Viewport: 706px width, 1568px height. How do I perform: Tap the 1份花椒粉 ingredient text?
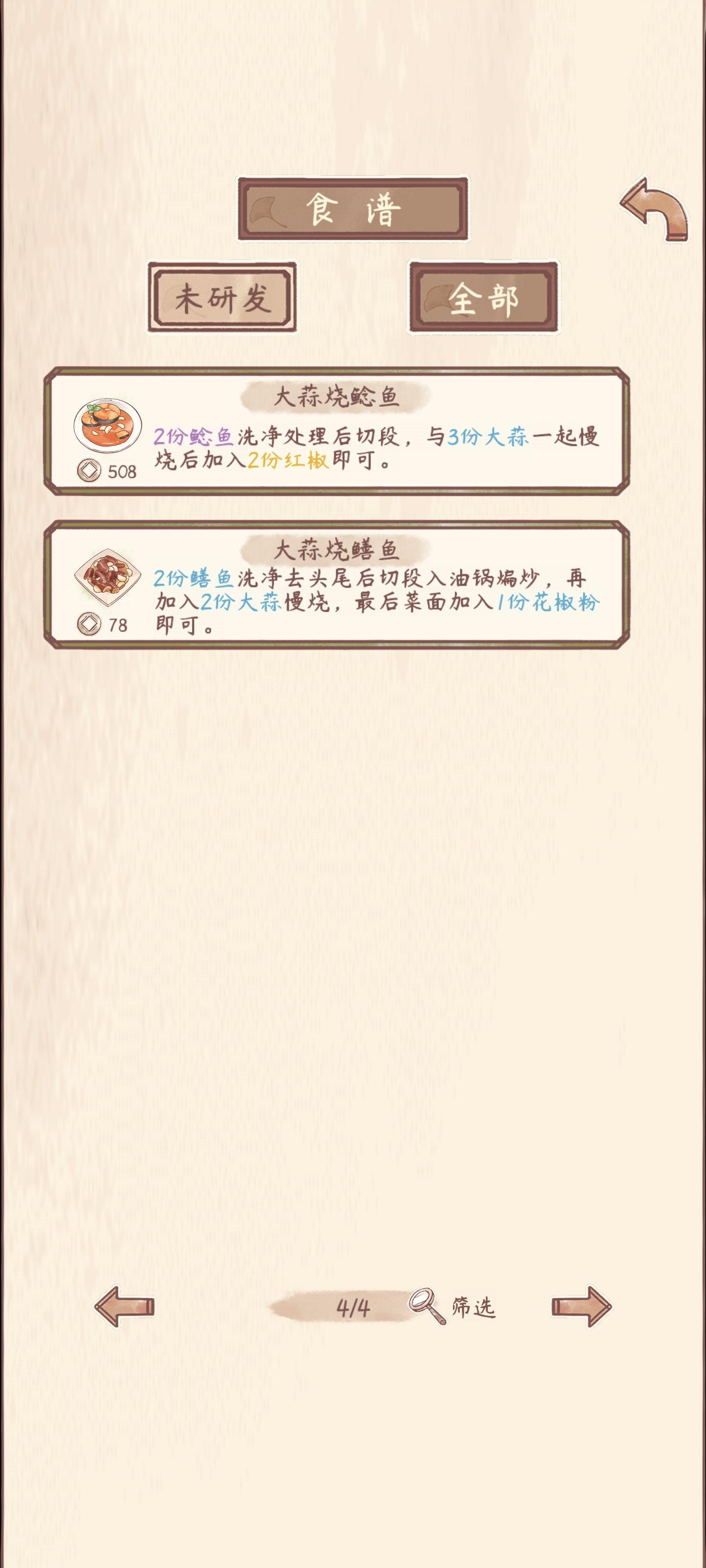548,602
